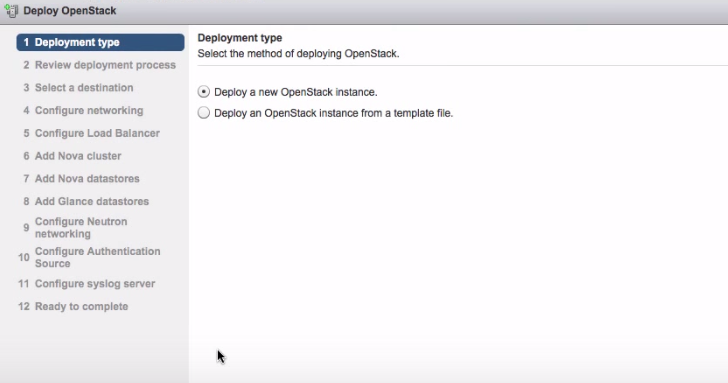The width and height of the screenshot is (728, 383).
Task: Go to step 8 Add Glance datastores
Action: click(86, 201)
